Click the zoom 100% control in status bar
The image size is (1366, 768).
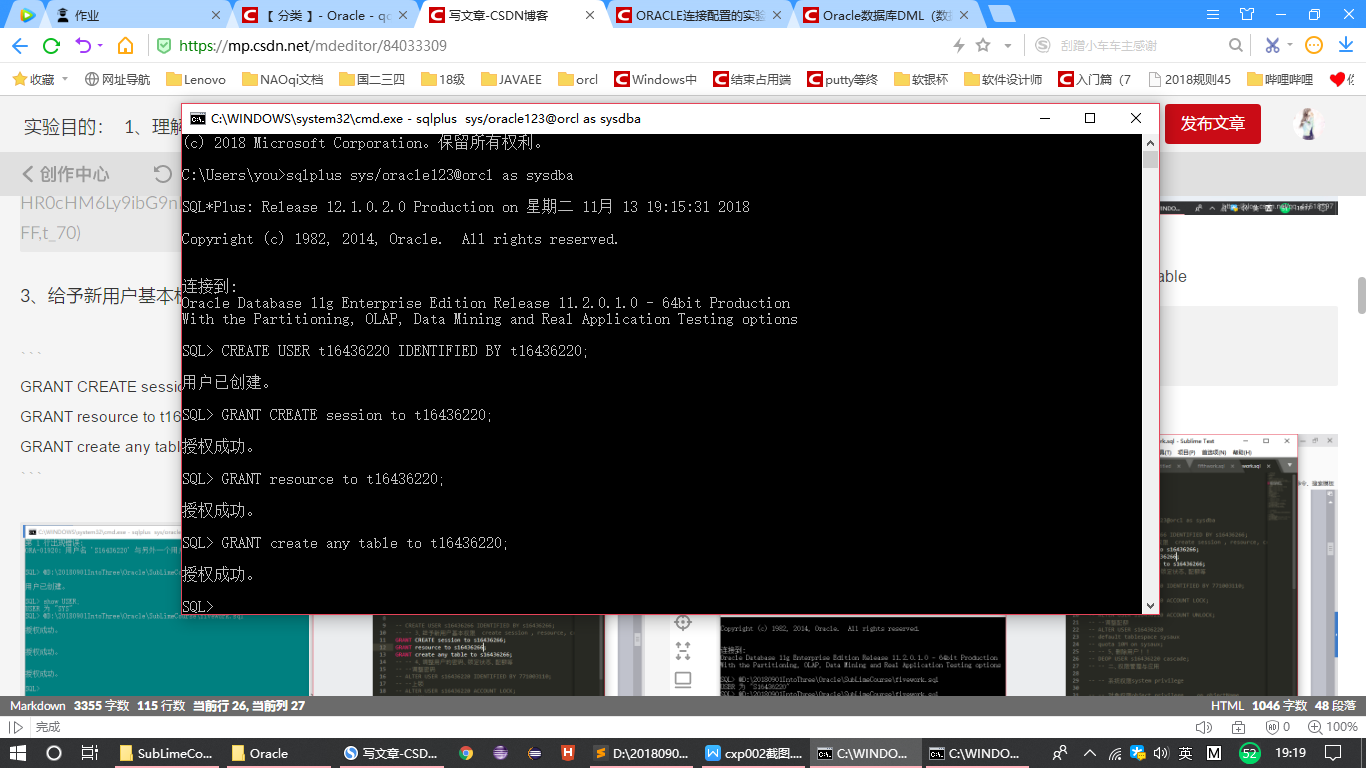(x=1332, y=727)
